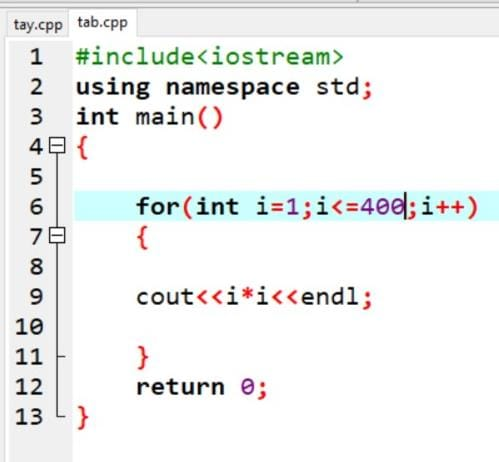Click line number 13 in the gutter
The width and height of the screenshot is (499, 462).
29,417
